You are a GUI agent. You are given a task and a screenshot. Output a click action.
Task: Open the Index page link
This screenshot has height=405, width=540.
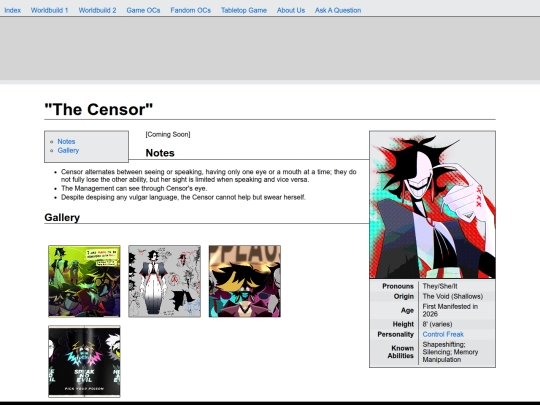point(12,10)
